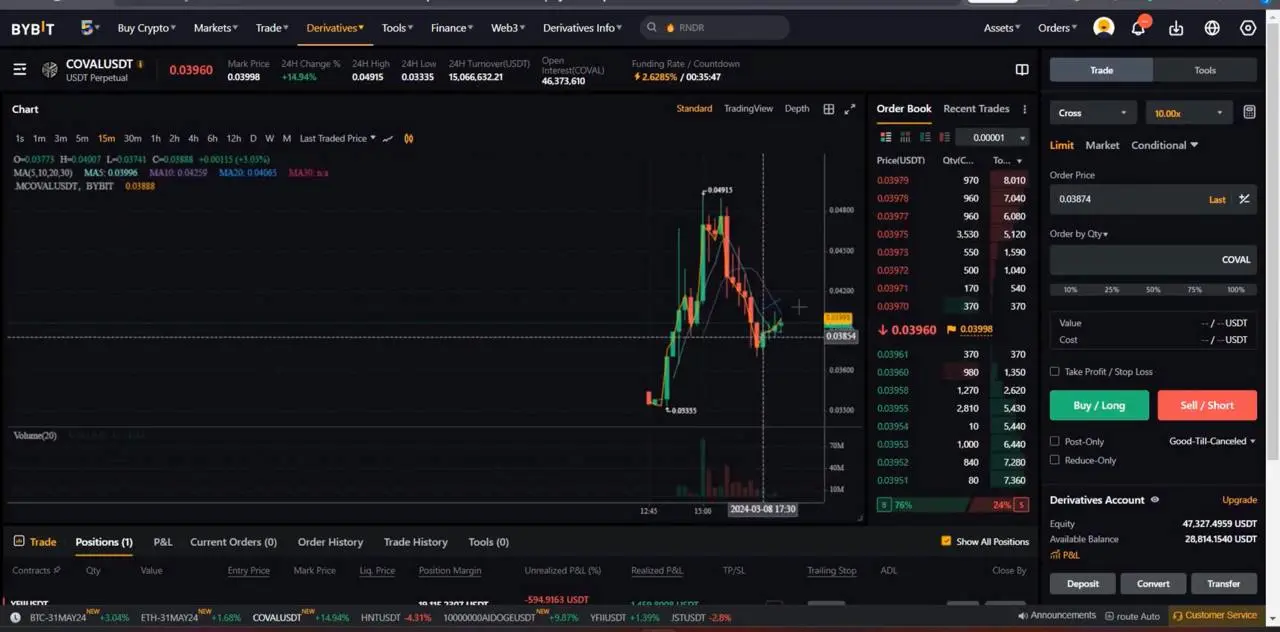This screenshot has height=632, width=1280.
Task: Click the Convert button
Action: click(x=1153, y=584)
